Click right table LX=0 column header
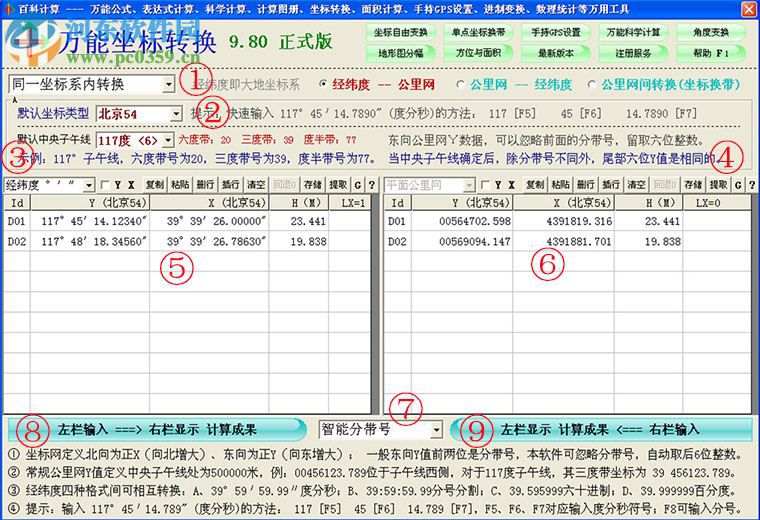The height and width of the screenshot is (520, 760). (x=717, y=203)
